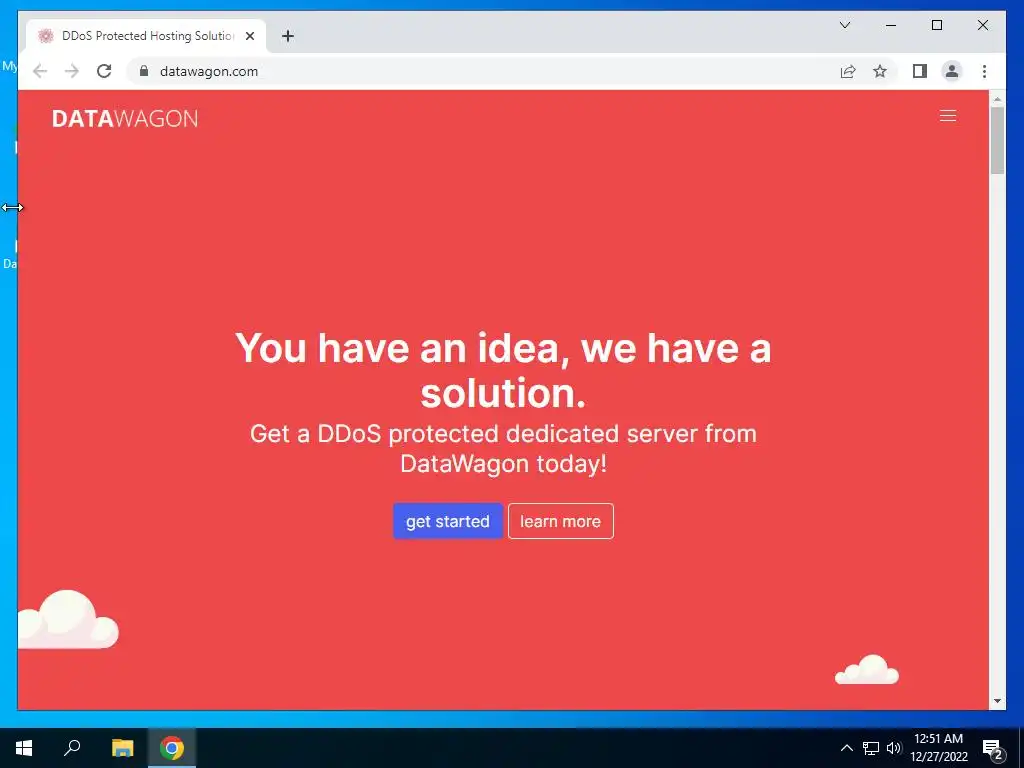Click the scrollbar down arrow
This screenshot has height=768, width=1024.
[997, 701]
